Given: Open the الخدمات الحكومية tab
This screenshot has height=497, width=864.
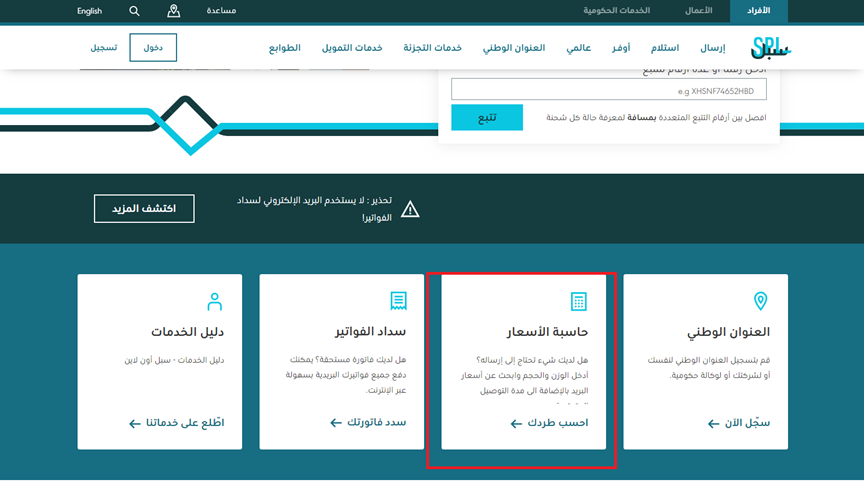Looking at the screenshot, I should (617, 11).
